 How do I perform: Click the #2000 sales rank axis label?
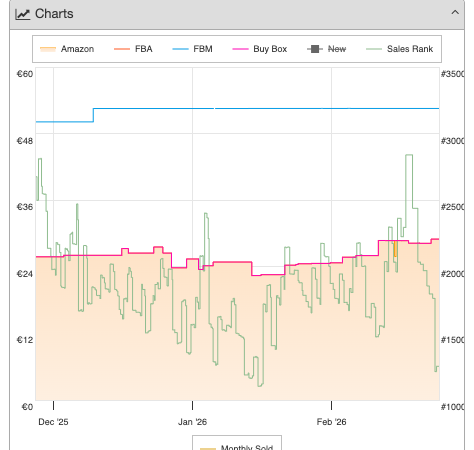tap(452, 274)
